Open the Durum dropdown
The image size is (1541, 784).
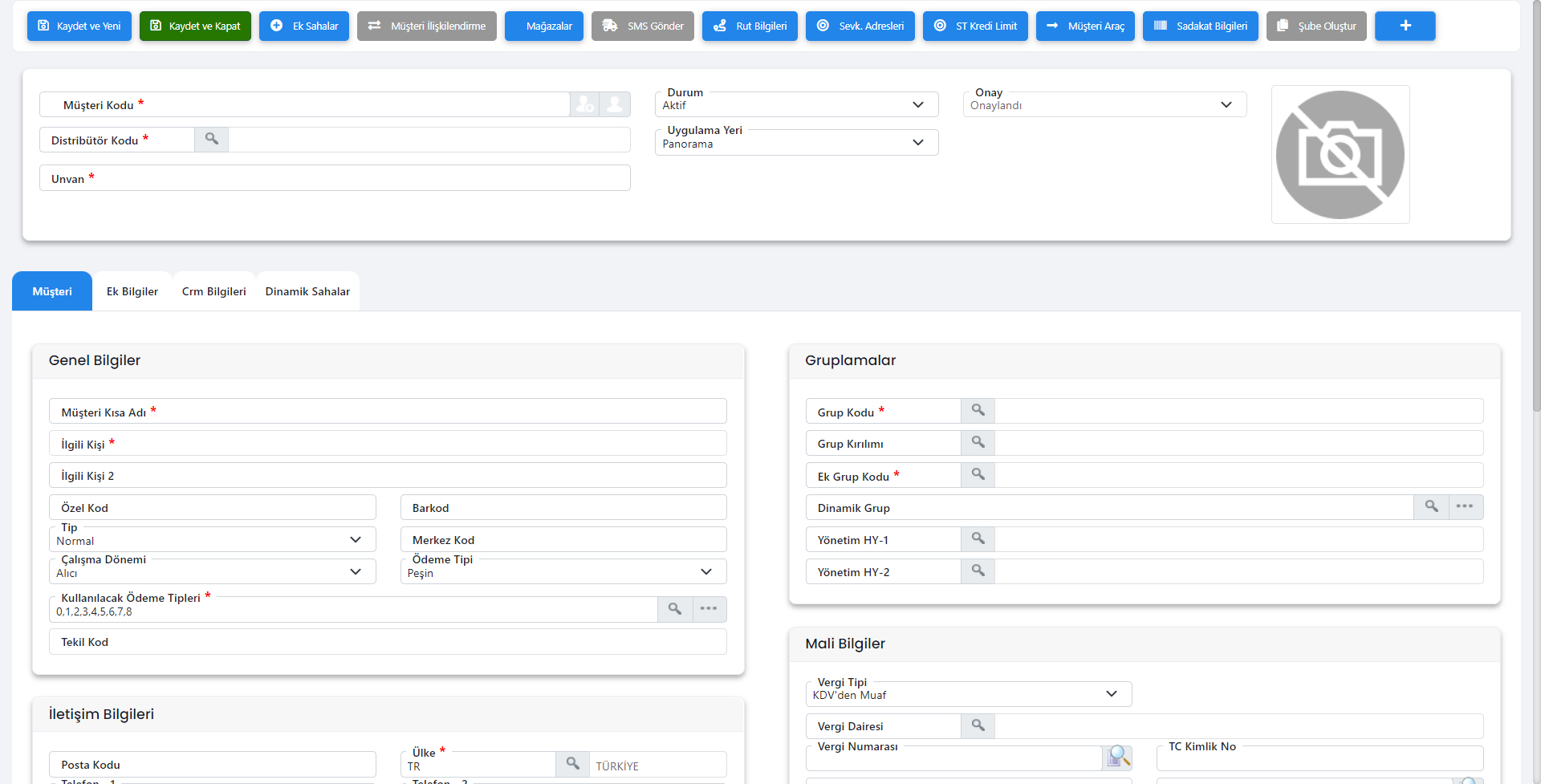click(x=797, y=104)
